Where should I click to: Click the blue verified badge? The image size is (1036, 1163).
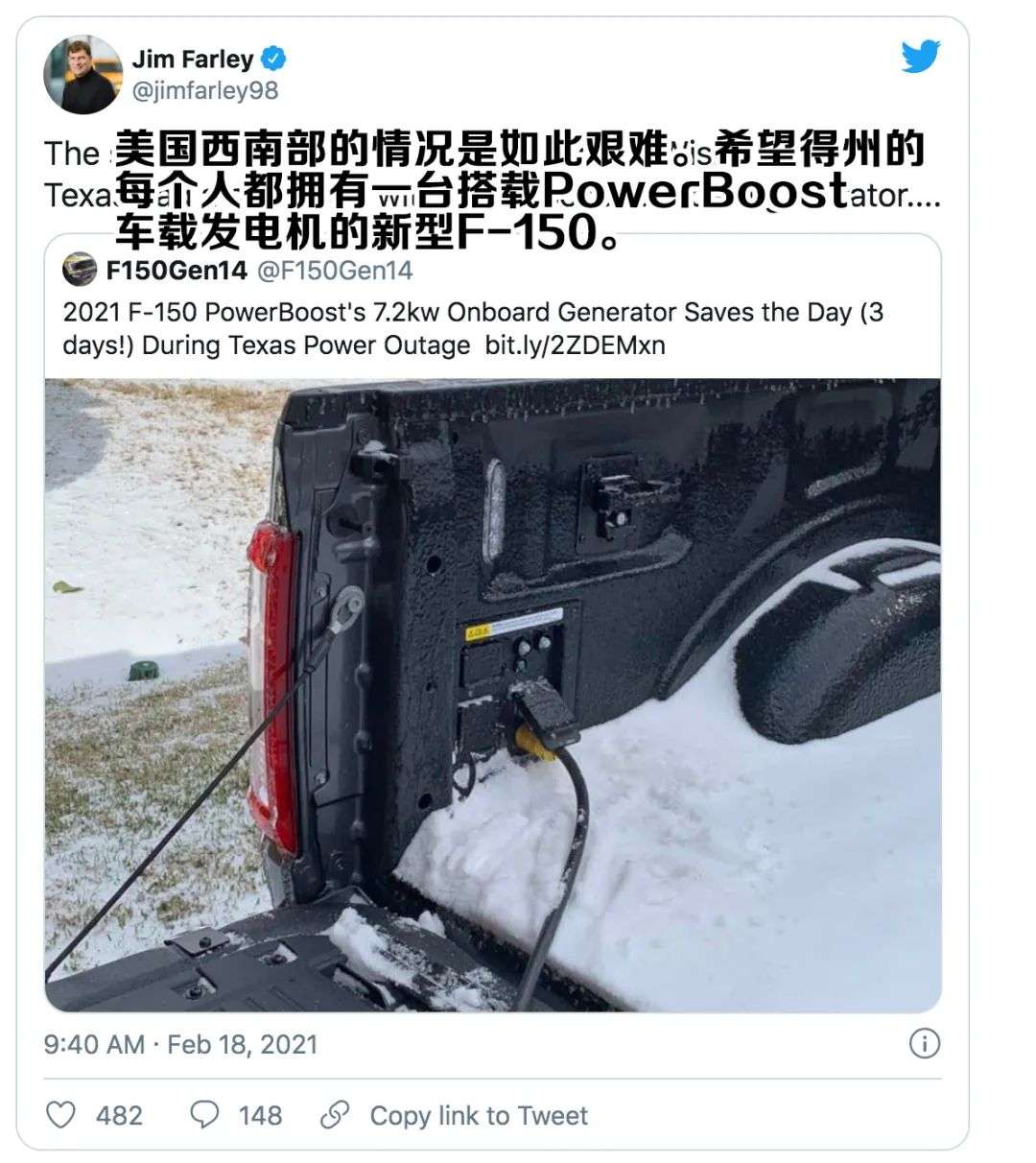pos(274,59)
